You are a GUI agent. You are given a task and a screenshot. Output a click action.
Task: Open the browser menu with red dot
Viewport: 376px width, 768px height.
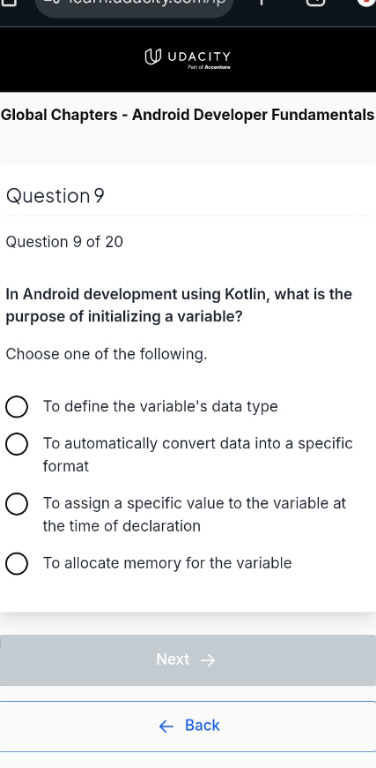click(366, 2)
